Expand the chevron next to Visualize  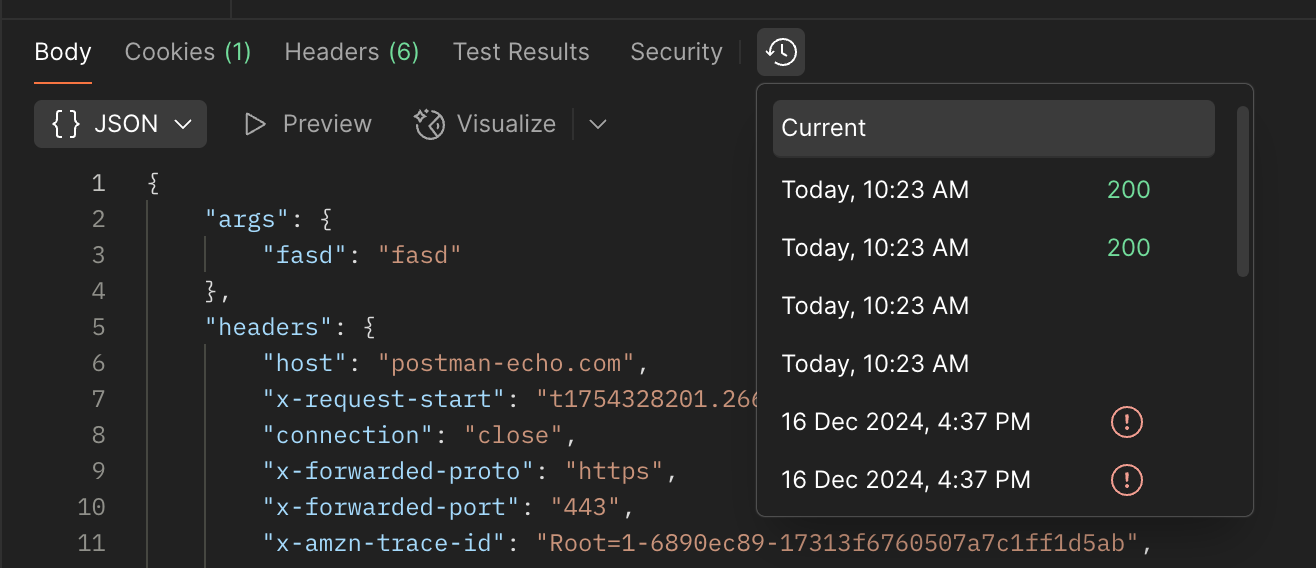[x=598, y=124]
